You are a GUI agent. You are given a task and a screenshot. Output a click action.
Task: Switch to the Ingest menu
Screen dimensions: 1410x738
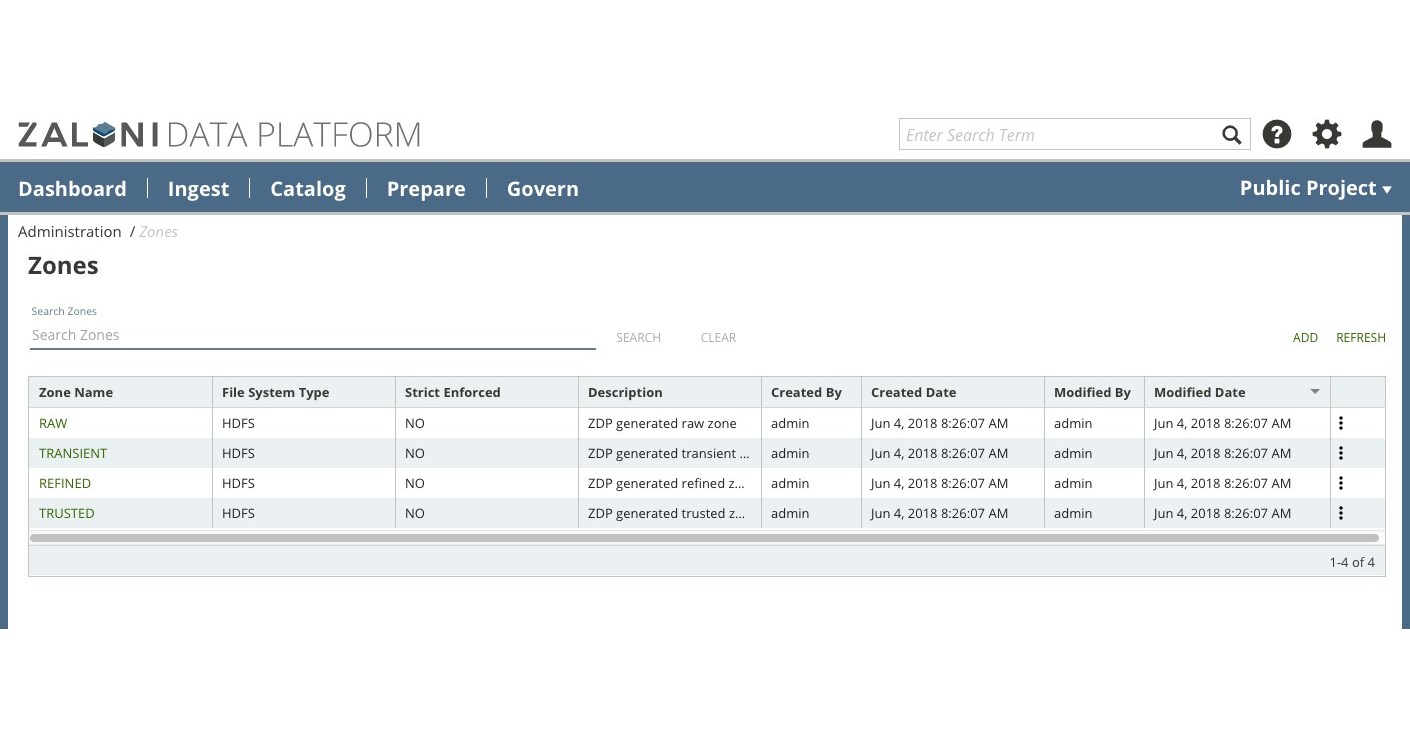[198, 188]
